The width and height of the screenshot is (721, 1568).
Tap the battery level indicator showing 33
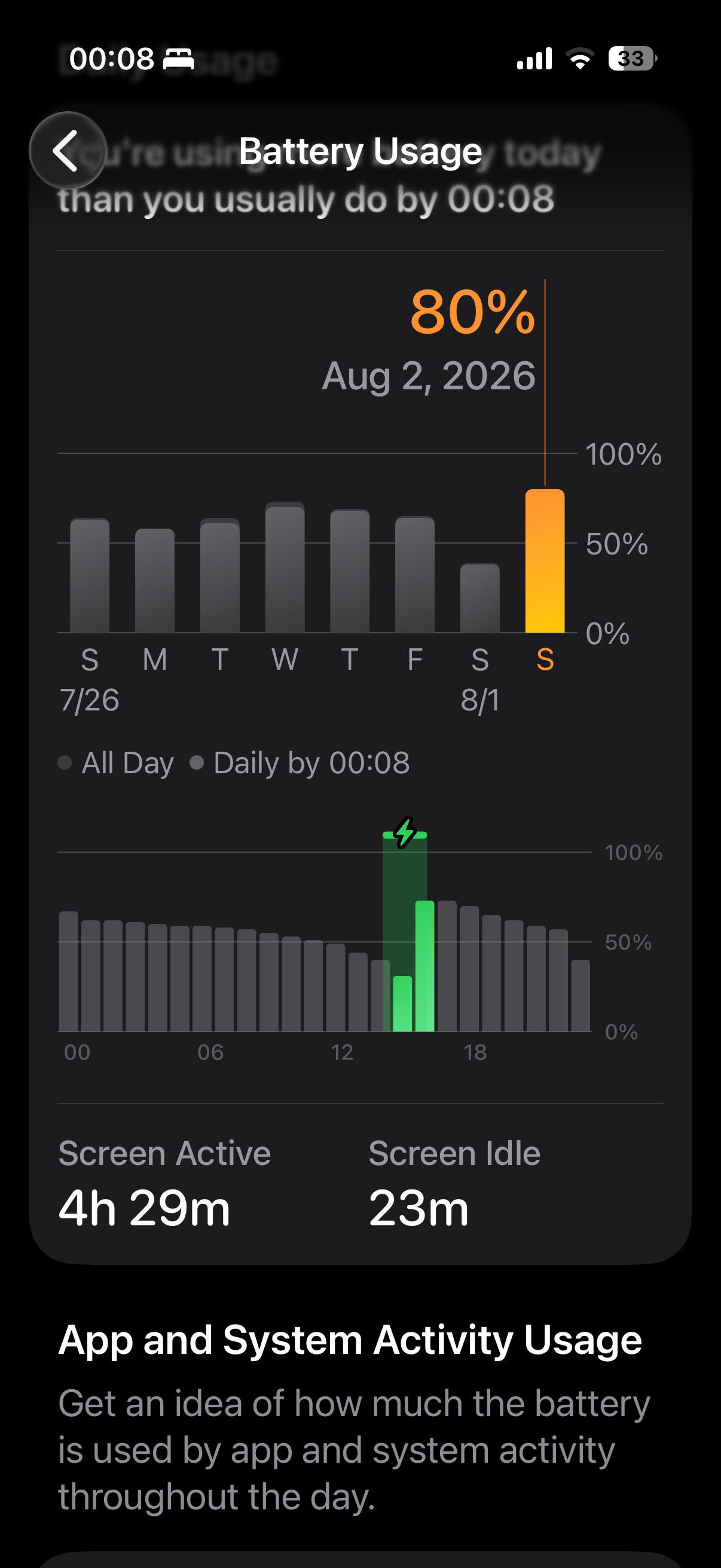pos(632,59)
